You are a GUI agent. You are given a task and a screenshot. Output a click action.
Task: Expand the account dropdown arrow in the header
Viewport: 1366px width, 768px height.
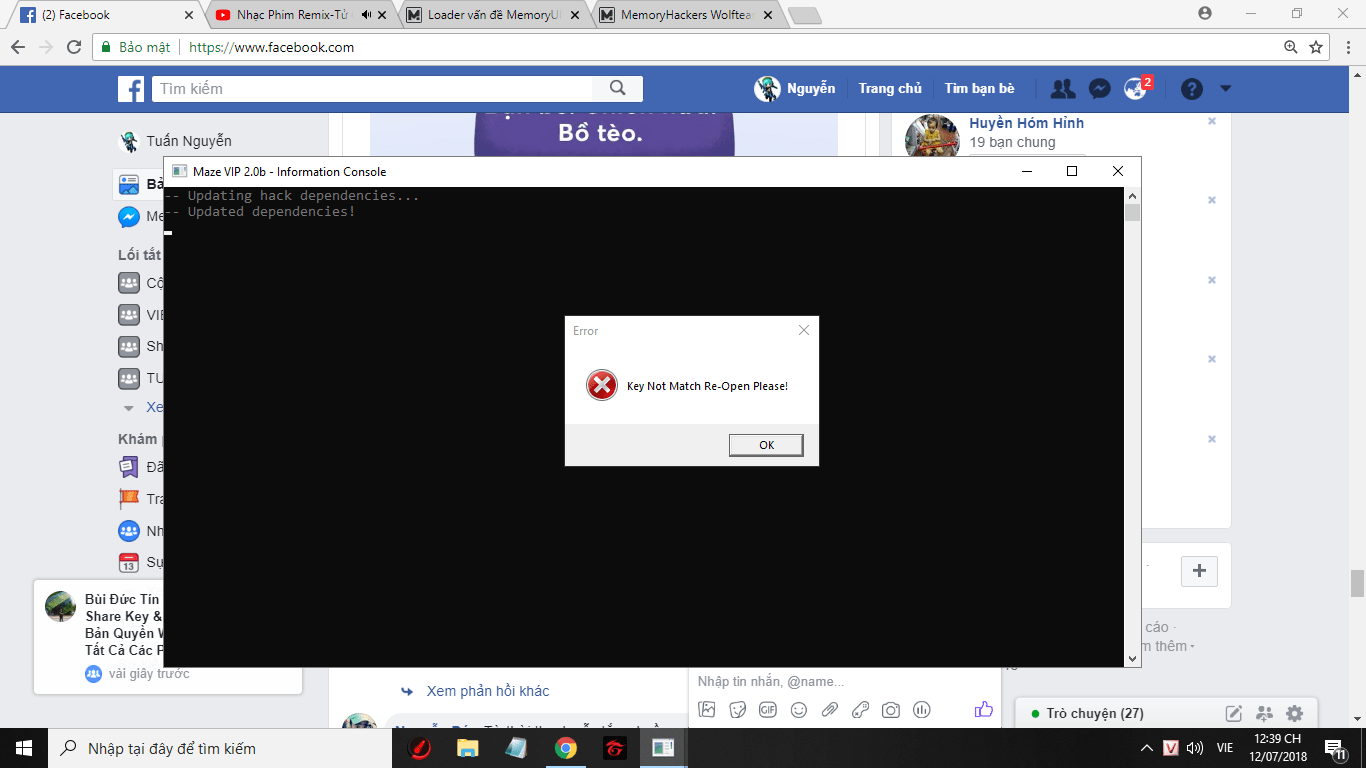[x=1226, y=88]
